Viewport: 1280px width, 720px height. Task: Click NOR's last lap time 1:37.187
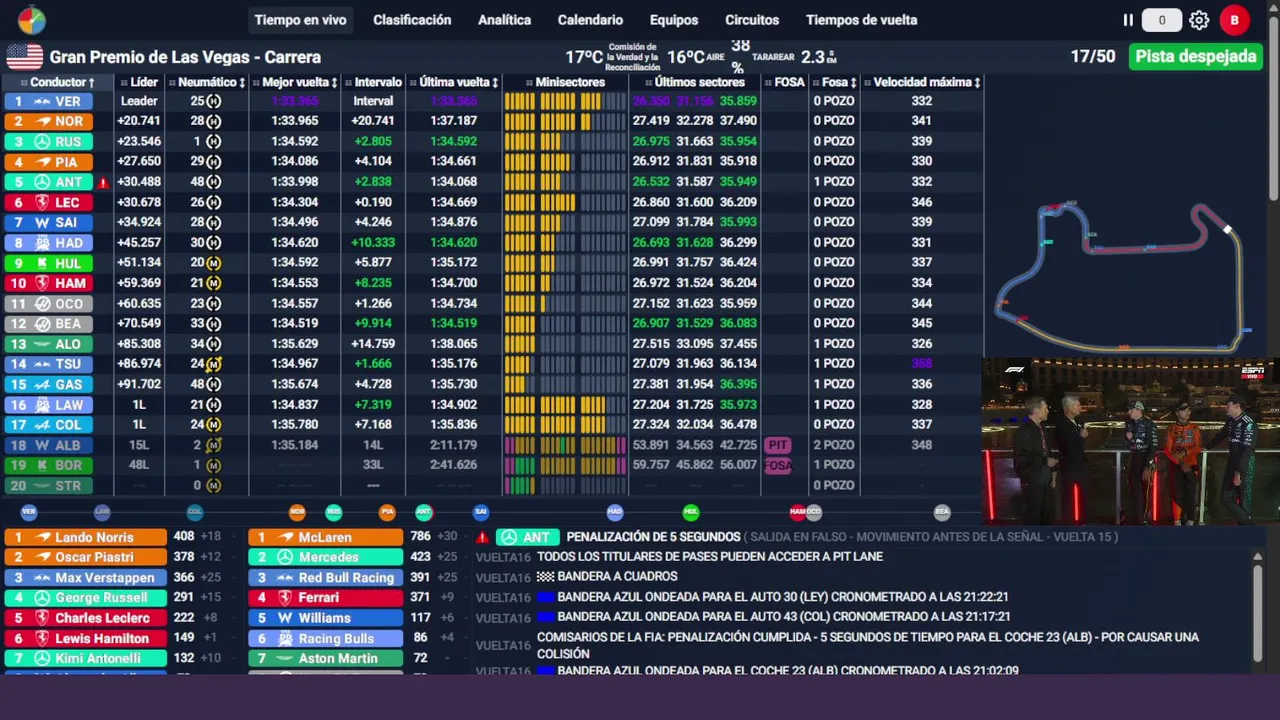(x=455, y=121)
